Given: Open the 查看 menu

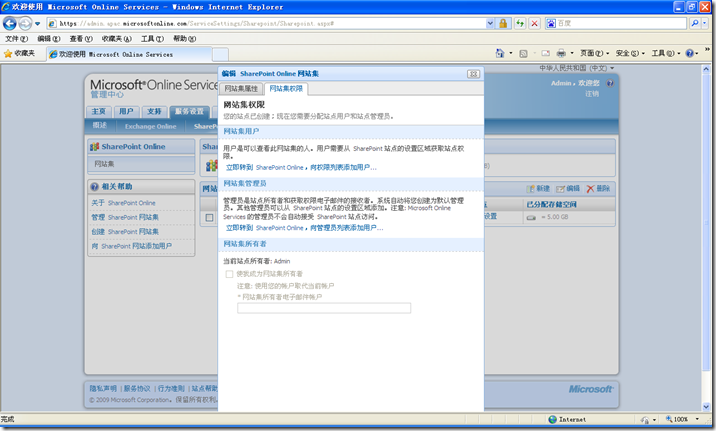Looking at the screenshot, I should [x=81, y=39].
